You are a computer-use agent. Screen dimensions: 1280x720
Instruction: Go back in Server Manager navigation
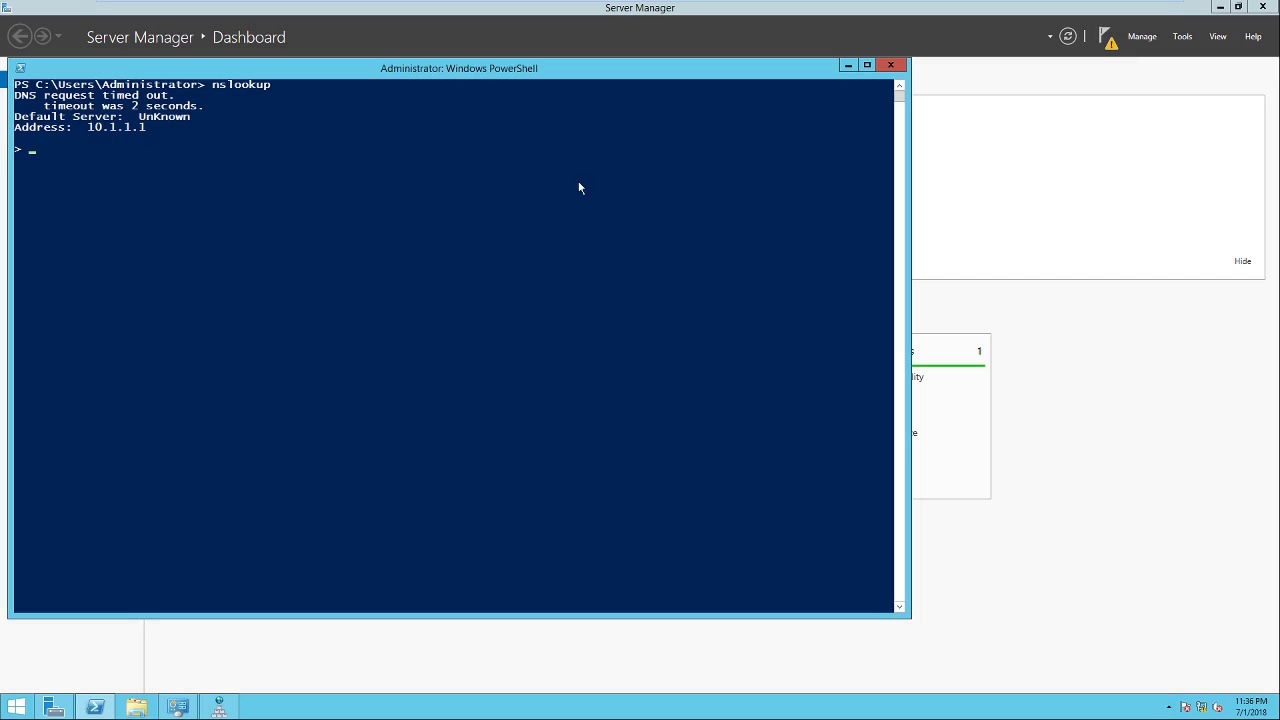tap(19, 37)
